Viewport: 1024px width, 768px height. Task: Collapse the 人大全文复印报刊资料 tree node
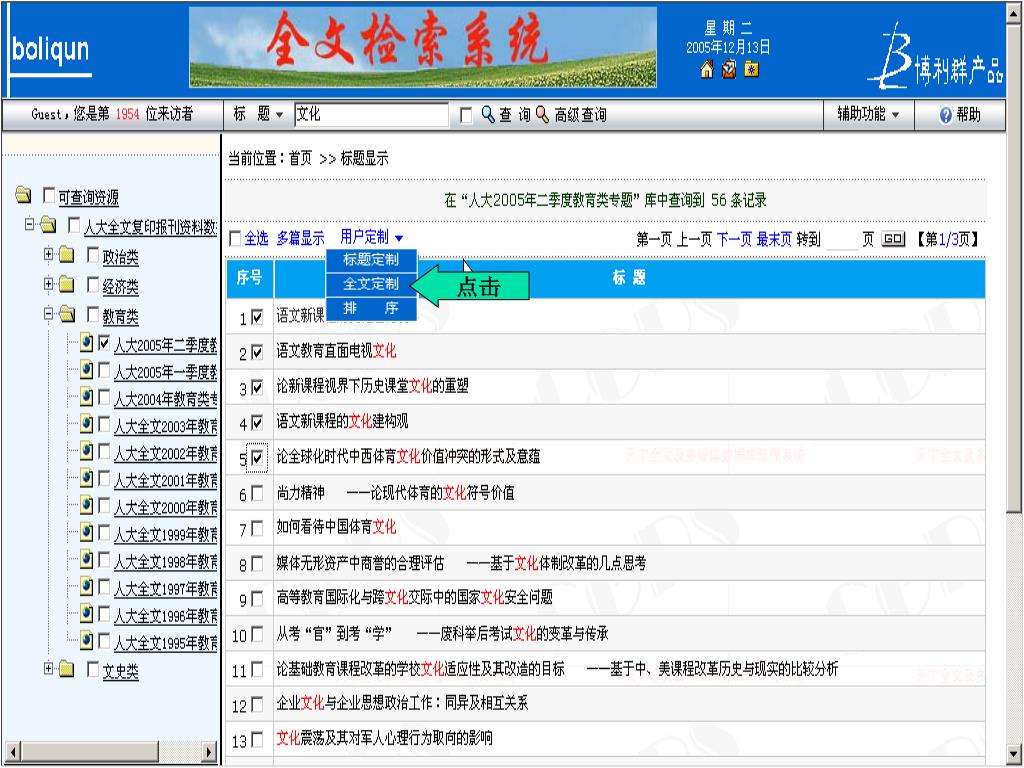[x=29, y=224]
